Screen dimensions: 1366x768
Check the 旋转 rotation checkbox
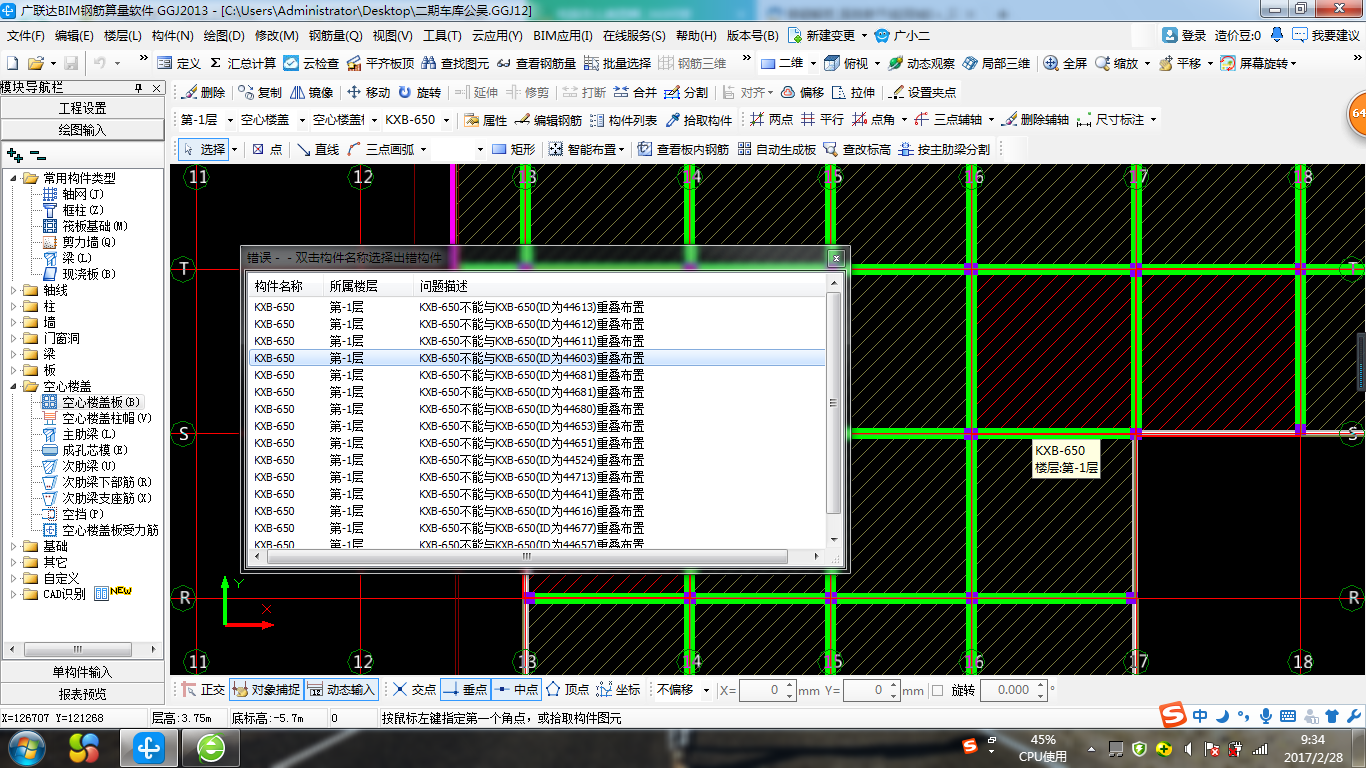(x=937, y=690)
